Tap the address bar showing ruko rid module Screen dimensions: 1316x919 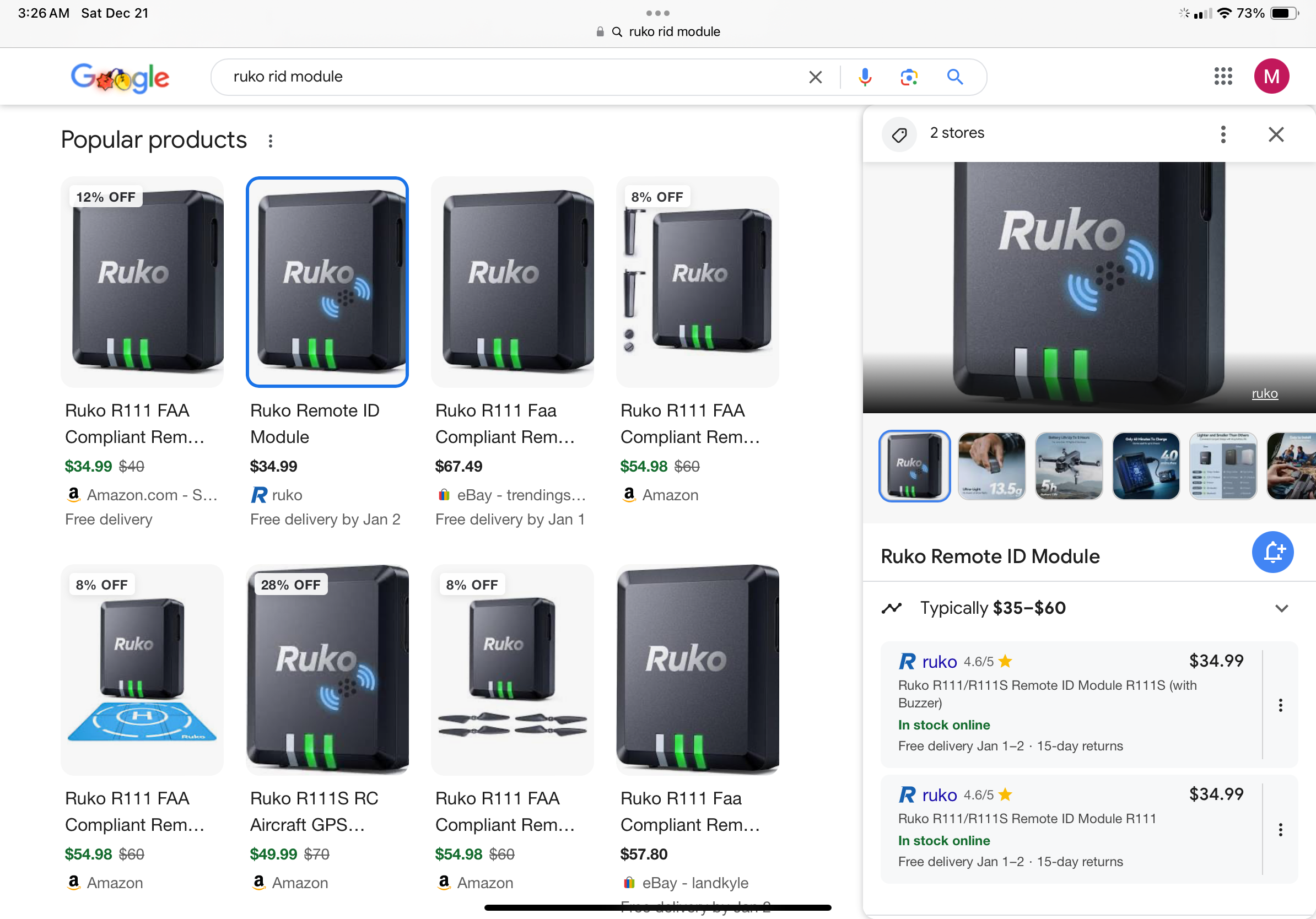(658, 32)
